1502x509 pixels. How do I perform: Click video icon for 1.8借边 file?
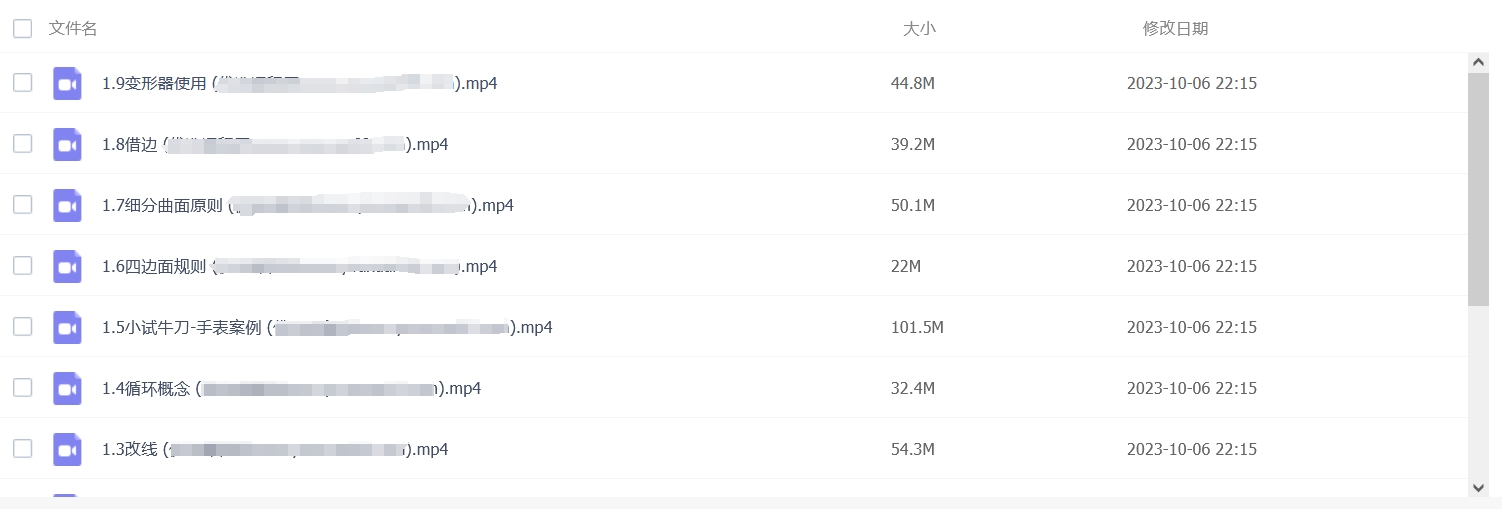(x=67, y=144)
